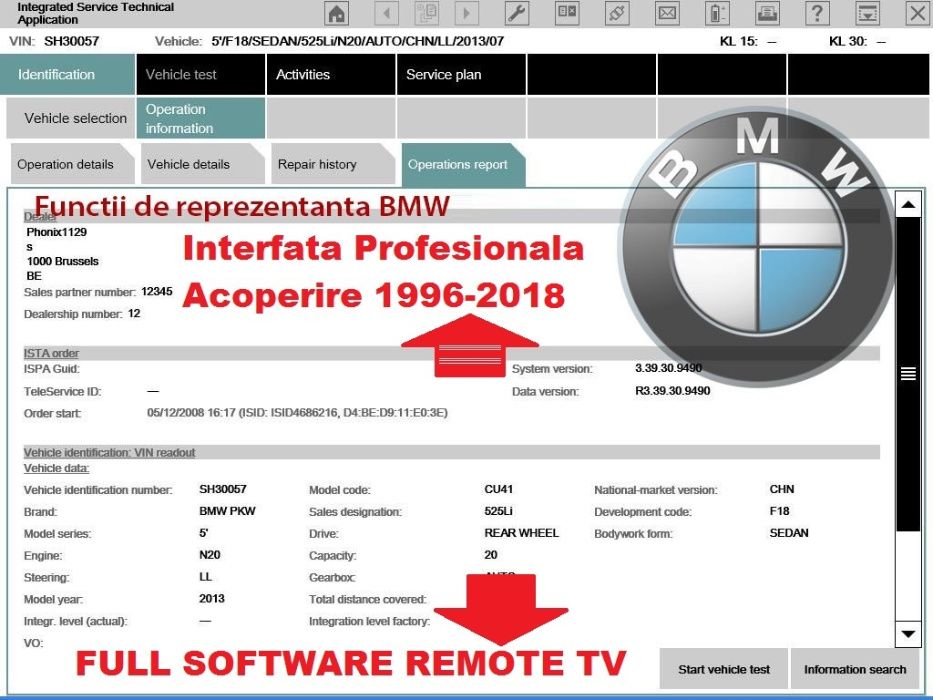Image resolution: width=933 pixels, height=700 pixels.
Task: Click the Capacity value 20
Action: (491, 555)
